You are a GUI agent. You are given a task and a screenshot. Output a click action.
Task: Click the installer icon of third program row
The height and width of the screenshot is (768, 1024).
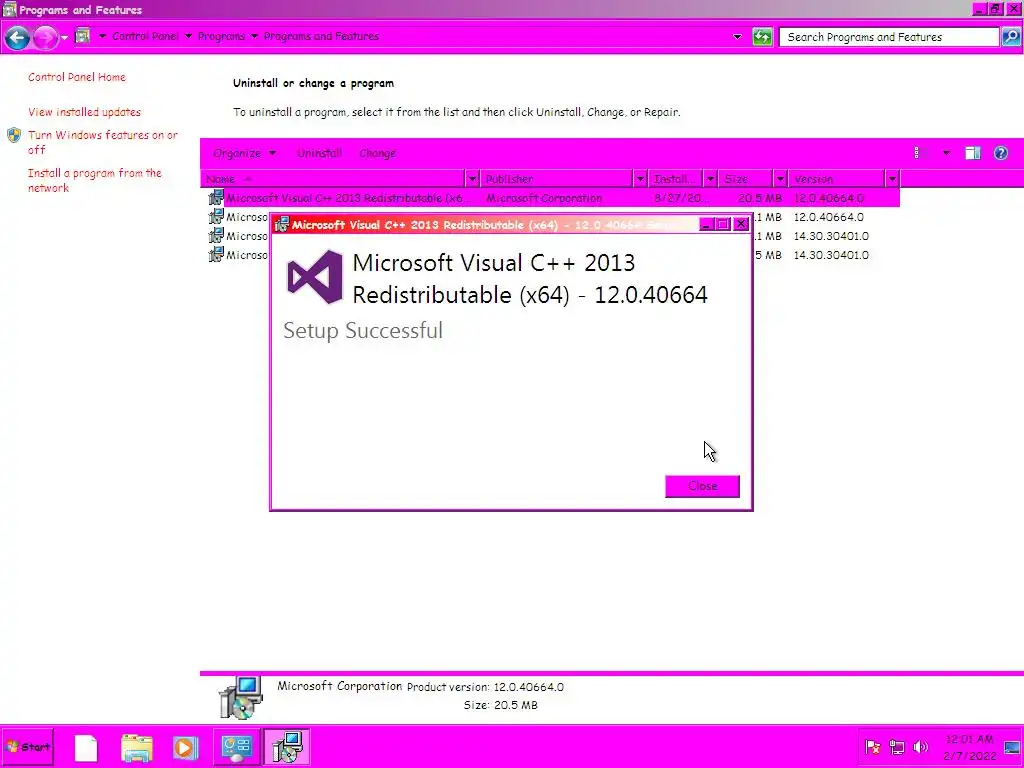click(x=216, y=235)
